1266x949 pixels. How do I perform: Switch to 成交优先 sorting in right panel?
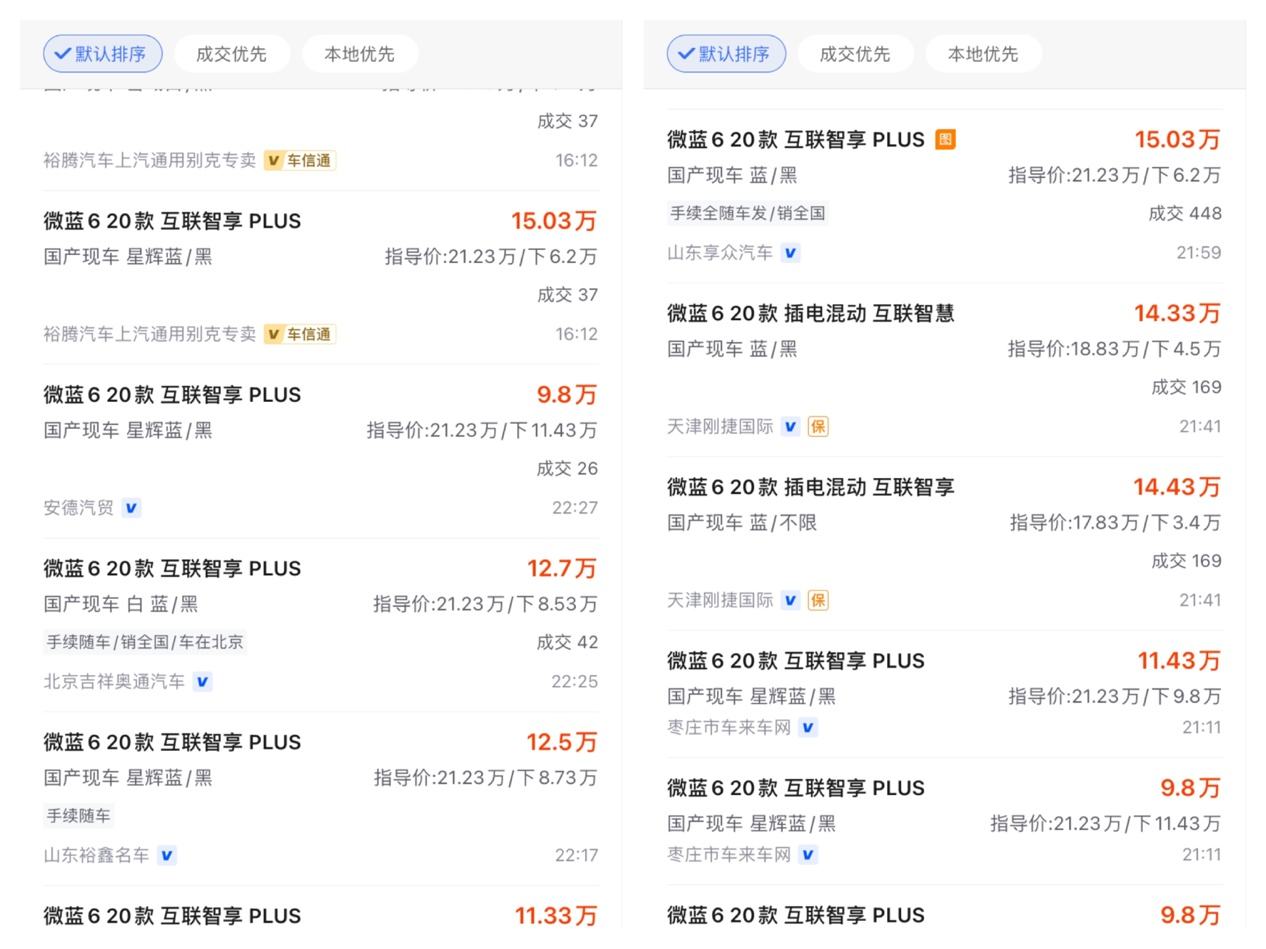click(x=855, y=53)
